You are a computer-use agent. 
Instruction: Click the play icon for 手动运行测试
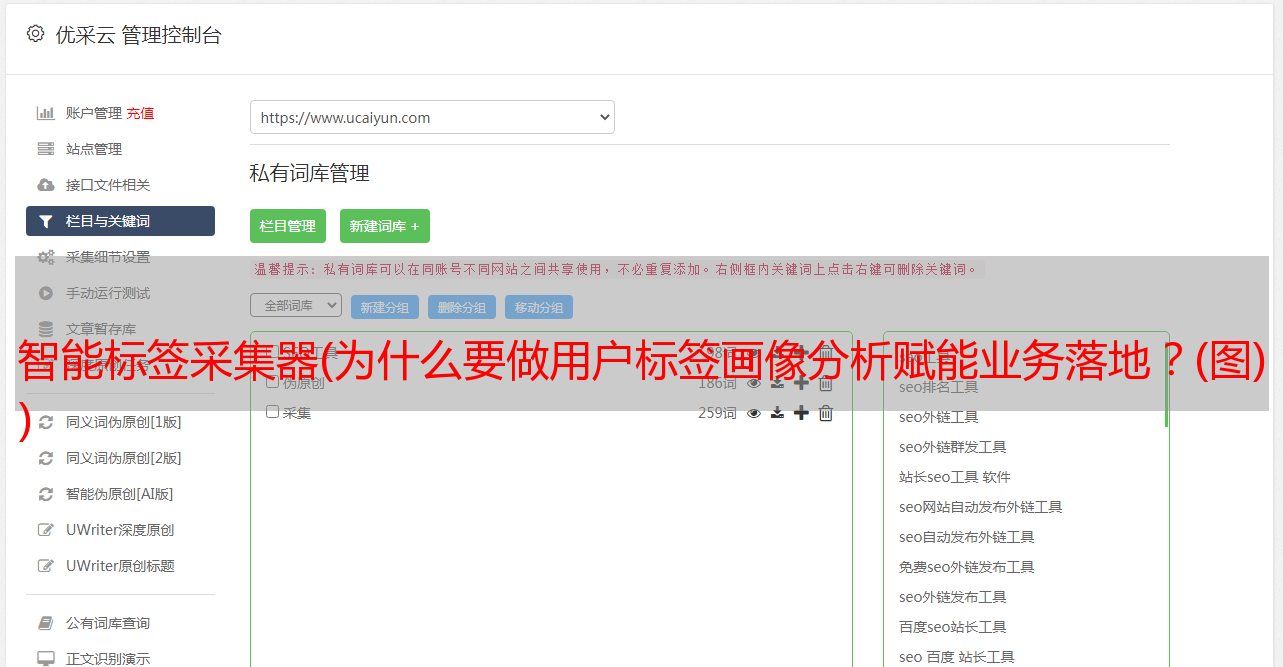pyautogui.click(x=46, y=293)
